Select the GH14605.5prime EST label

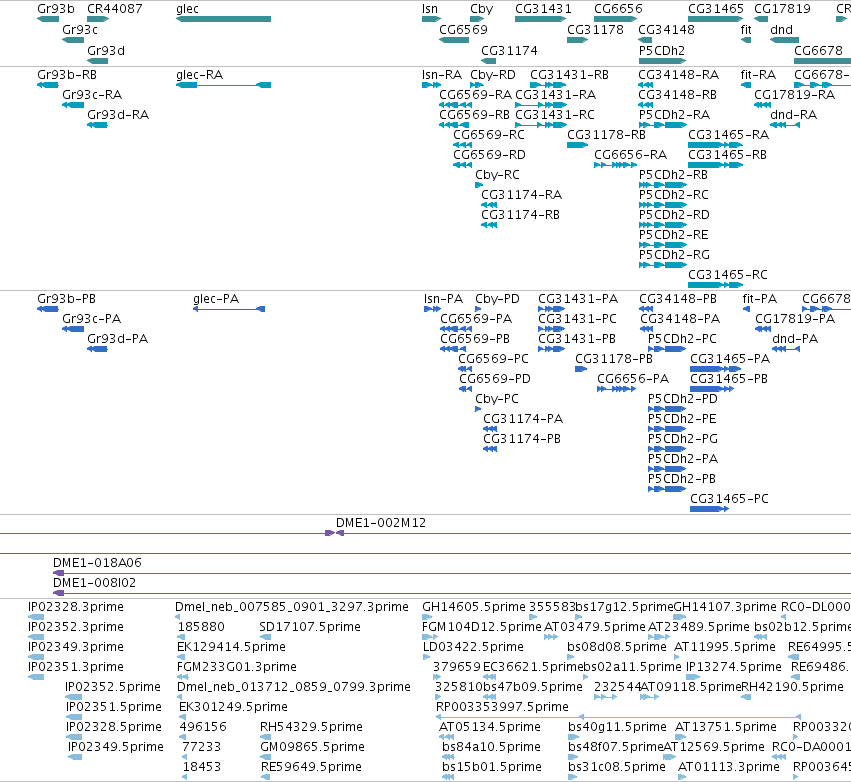coord(473,606)
